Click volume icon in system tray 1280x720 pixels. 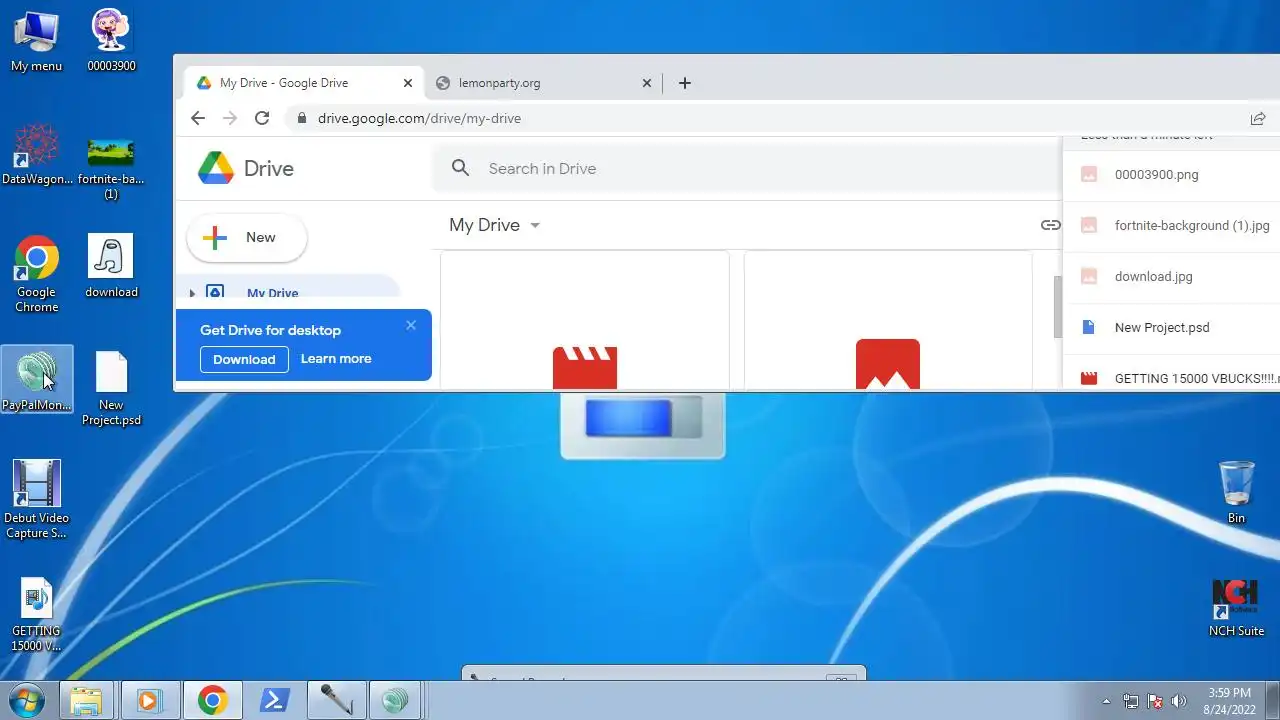pyautogui.click(x=1179, y=701)
